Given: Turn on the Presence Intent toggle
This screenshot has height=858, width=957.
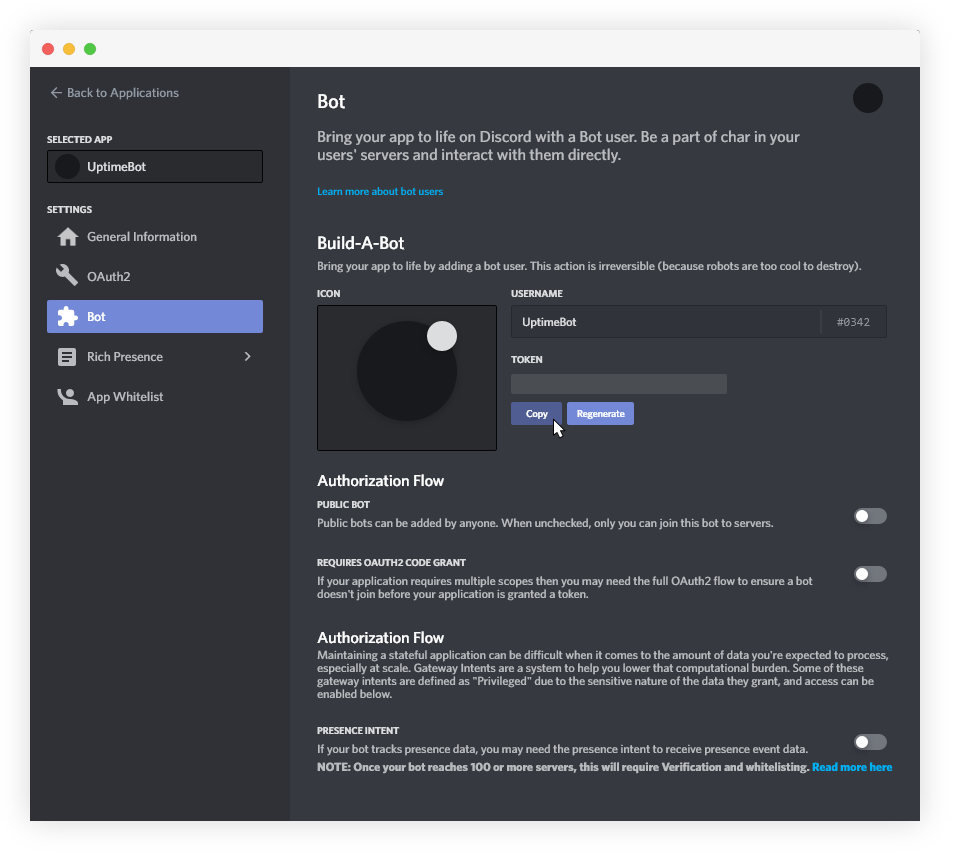Looking at the screenshot, I should (870, 742).
